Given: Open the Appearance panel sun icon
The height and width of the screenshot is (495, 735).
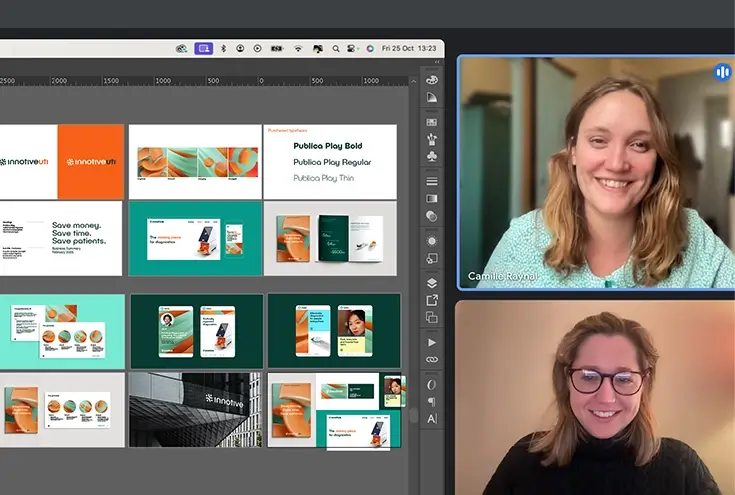Looking at the screenshot, I should [x=432, y=240].
